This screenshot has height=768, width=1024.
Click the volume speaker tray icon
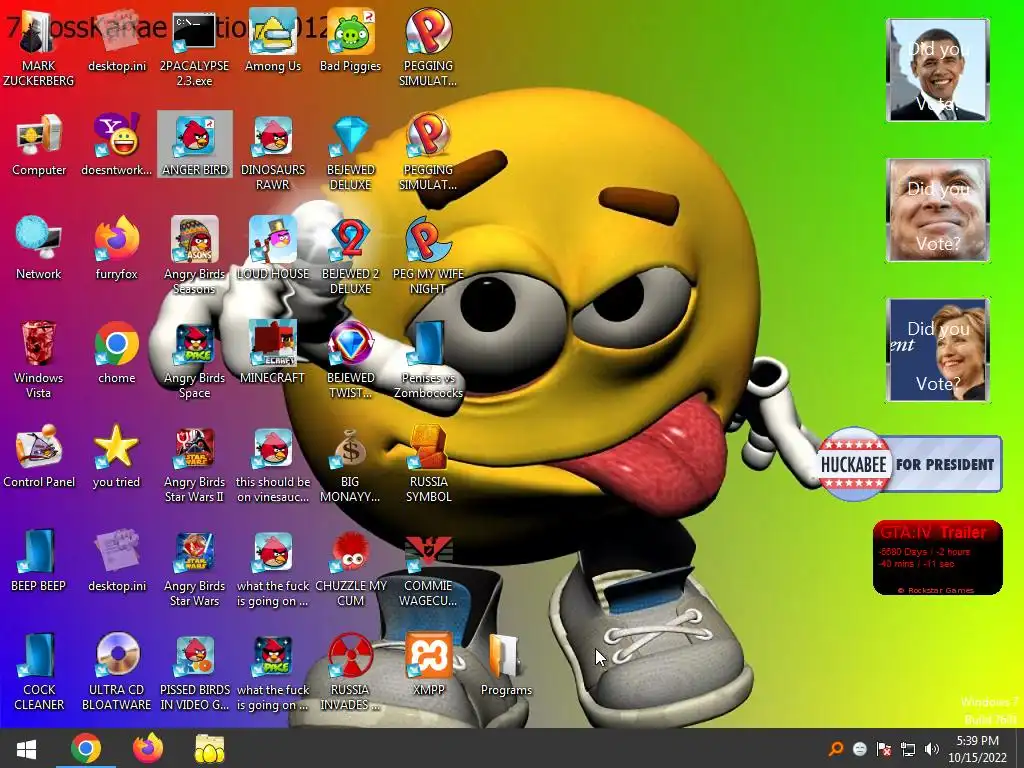[932, 749]
